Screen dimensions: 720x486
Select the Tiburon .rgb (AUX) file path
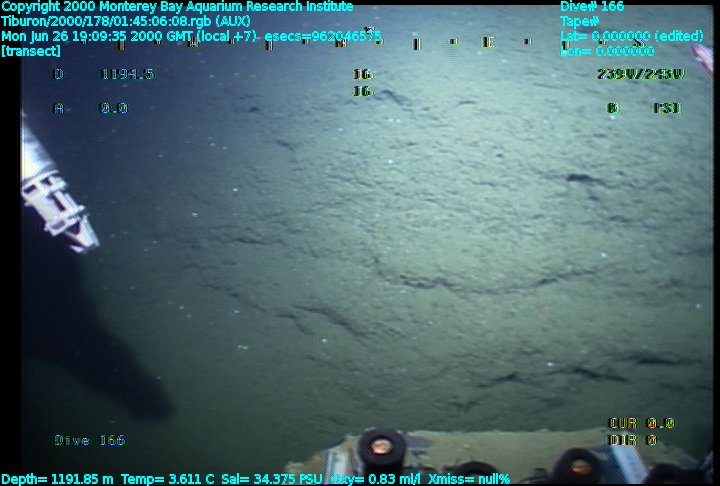(126, 21)
